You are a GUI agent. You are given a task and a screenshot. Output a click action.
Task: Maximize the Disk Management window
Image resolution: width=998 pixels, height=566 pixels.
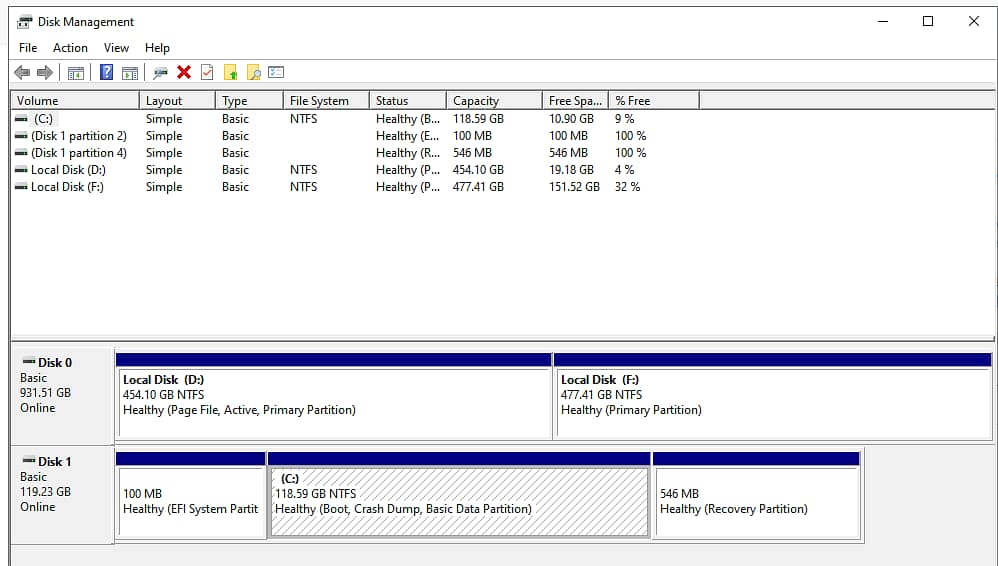928,22
